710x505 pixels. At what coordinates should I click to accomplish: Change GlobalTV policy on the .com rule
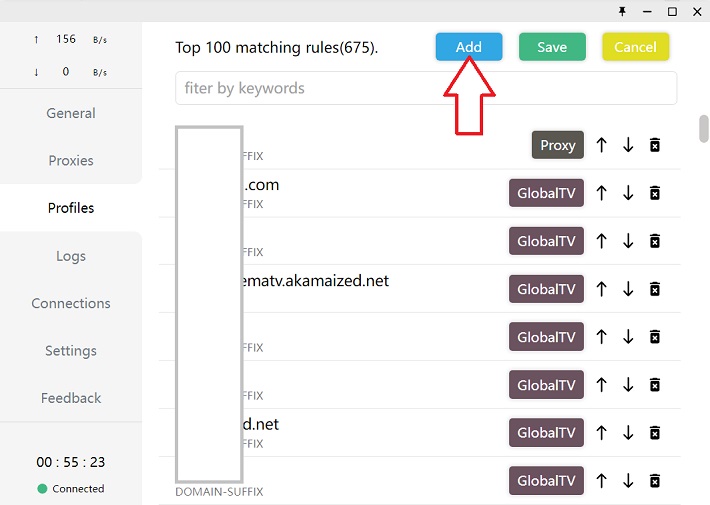546,193
